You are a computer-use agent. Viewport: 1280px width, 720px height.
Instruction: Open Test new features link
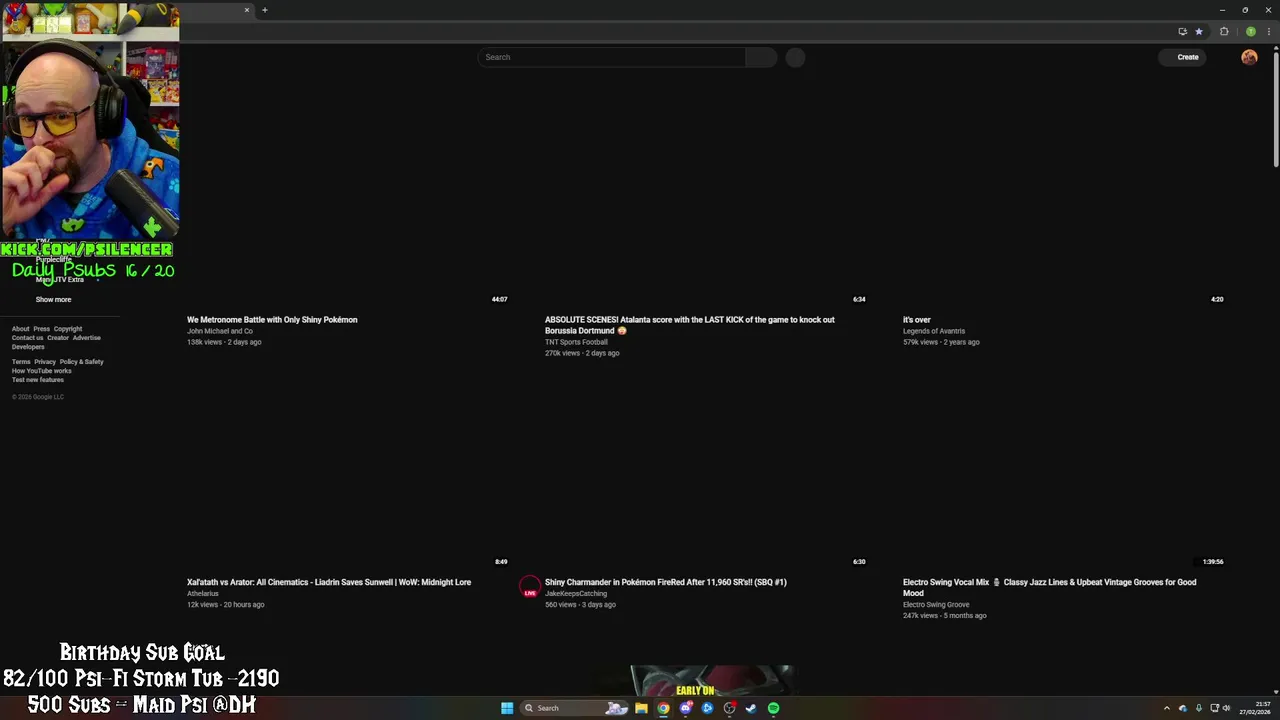(x=37, y=380)
